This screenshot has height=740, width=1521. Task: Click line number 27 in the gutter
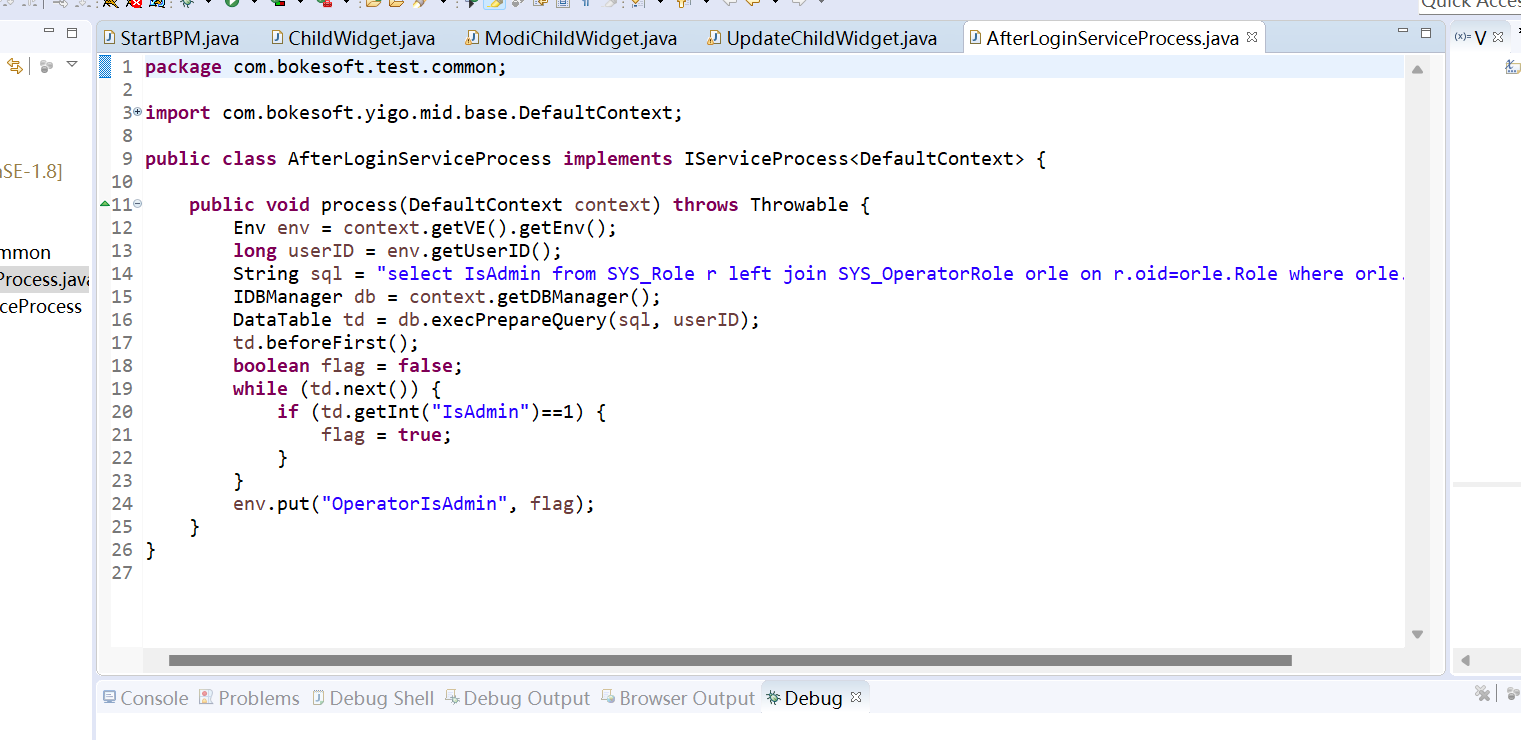click(x=122, y=572)
